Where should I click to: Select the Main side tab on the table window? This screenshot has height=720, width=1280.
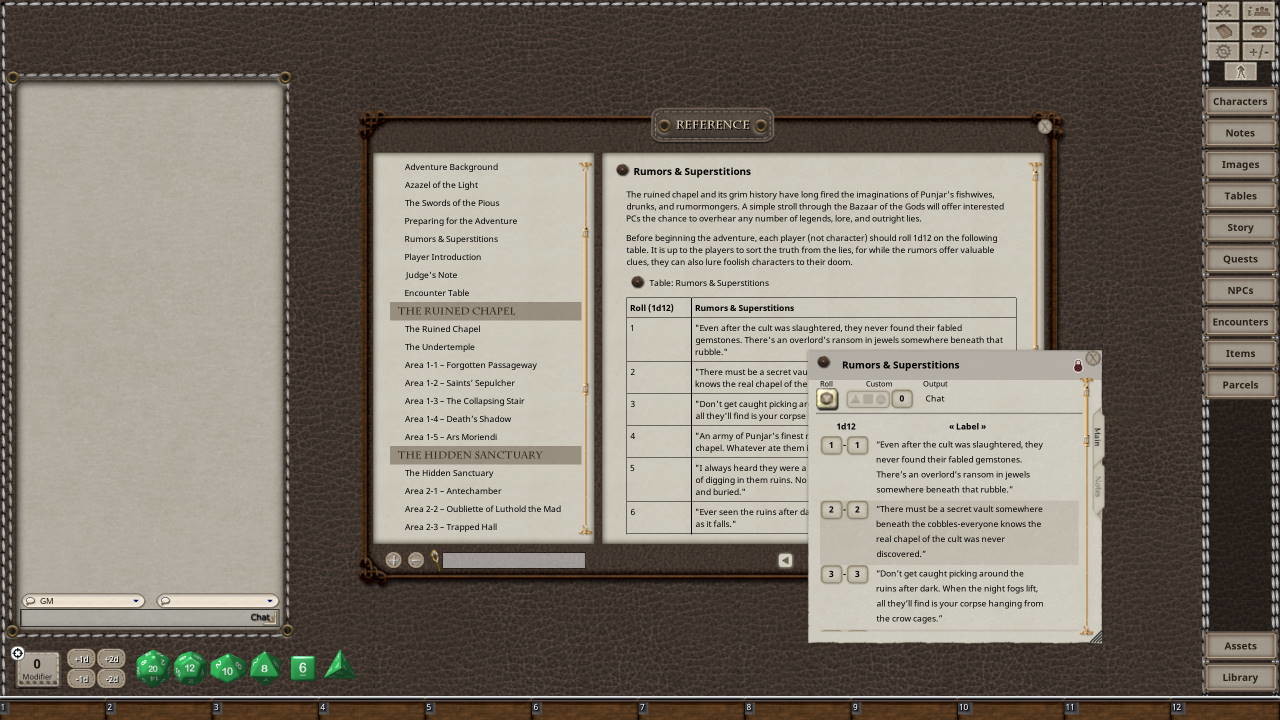tap(1096, 437)
